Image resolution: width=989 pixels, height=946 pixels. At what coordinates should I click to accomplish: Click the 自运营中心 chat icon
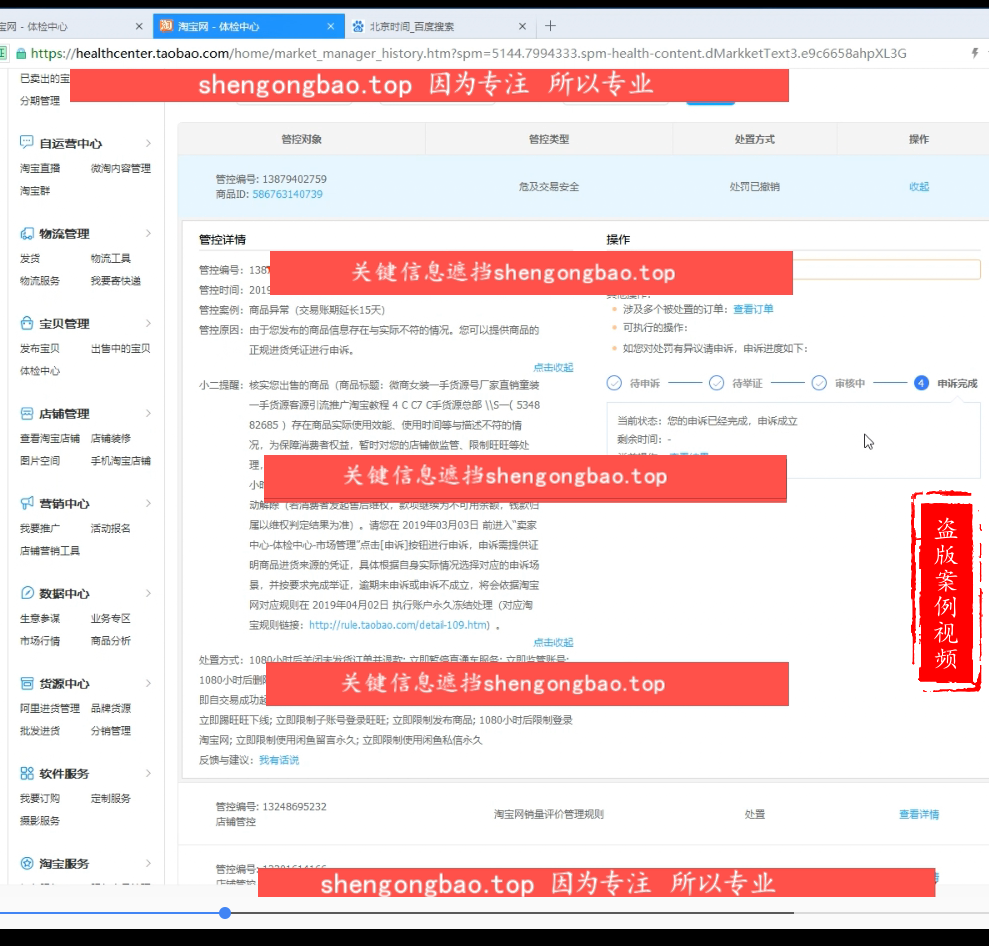(26, 143)
